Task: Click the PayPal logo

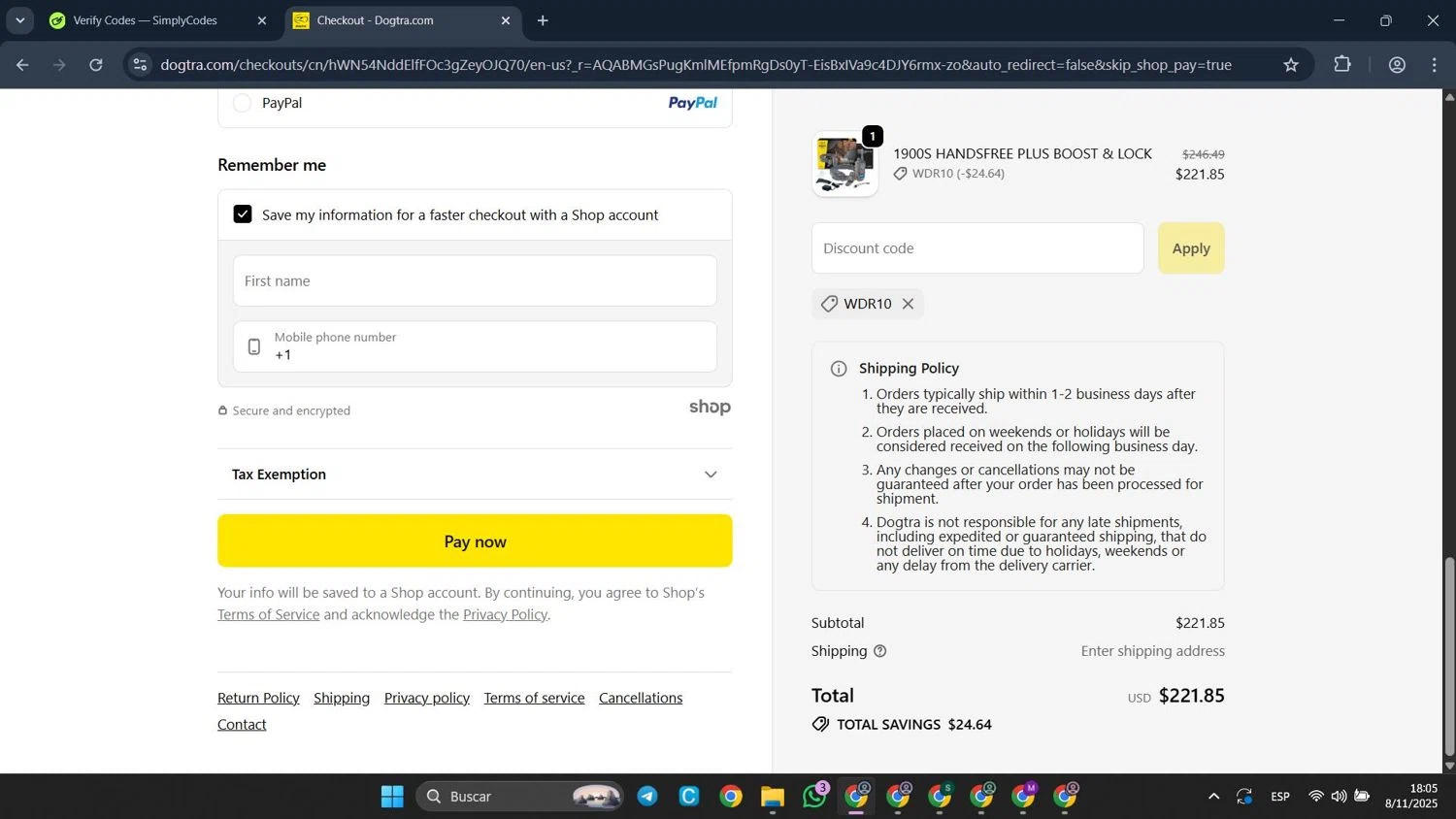Action: click(693, 103)
